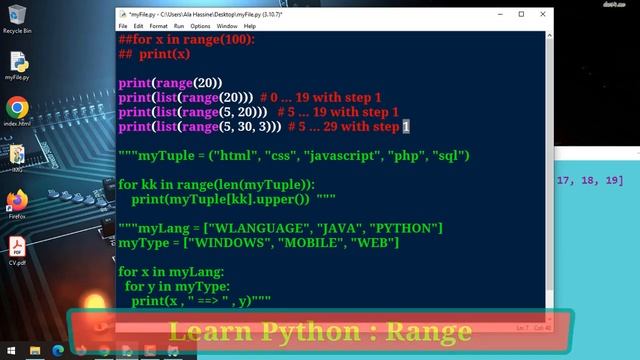The image size is (640, 360).
Task: Click the myLang list assignment line
Action: [x=280, y=229]
